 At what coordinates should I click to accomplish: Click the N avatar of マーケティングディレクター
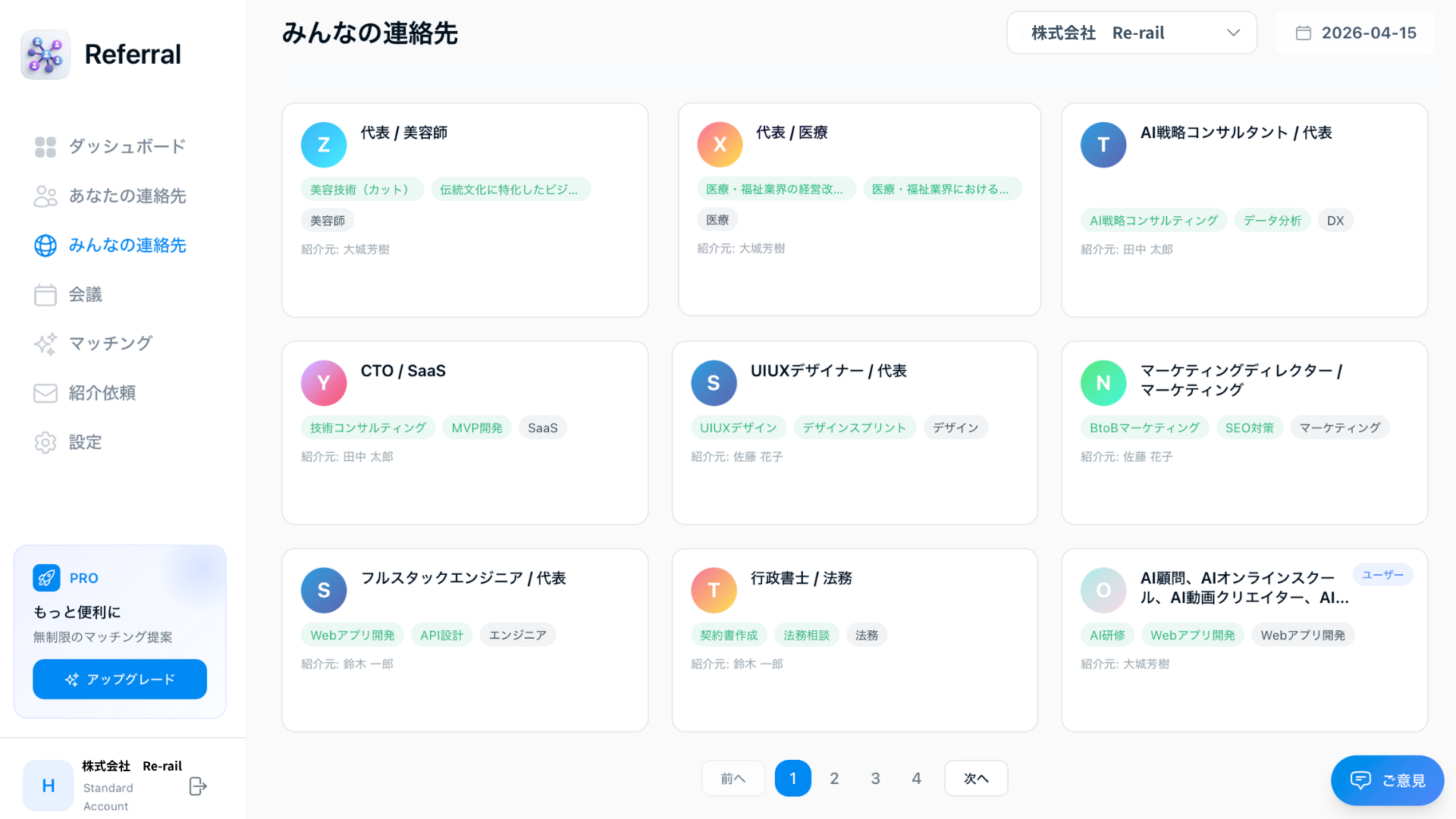(1103, 383)
